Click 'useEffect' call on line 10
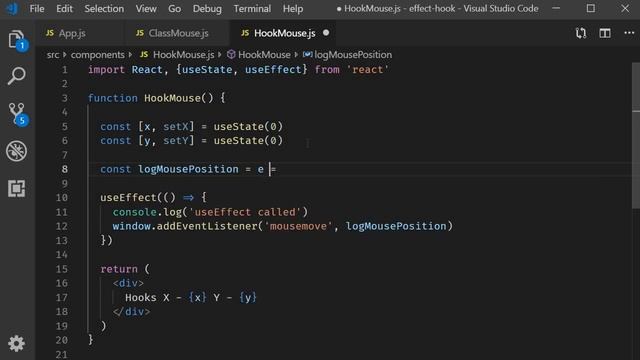 pyautogui.click(x=128, y=198)
